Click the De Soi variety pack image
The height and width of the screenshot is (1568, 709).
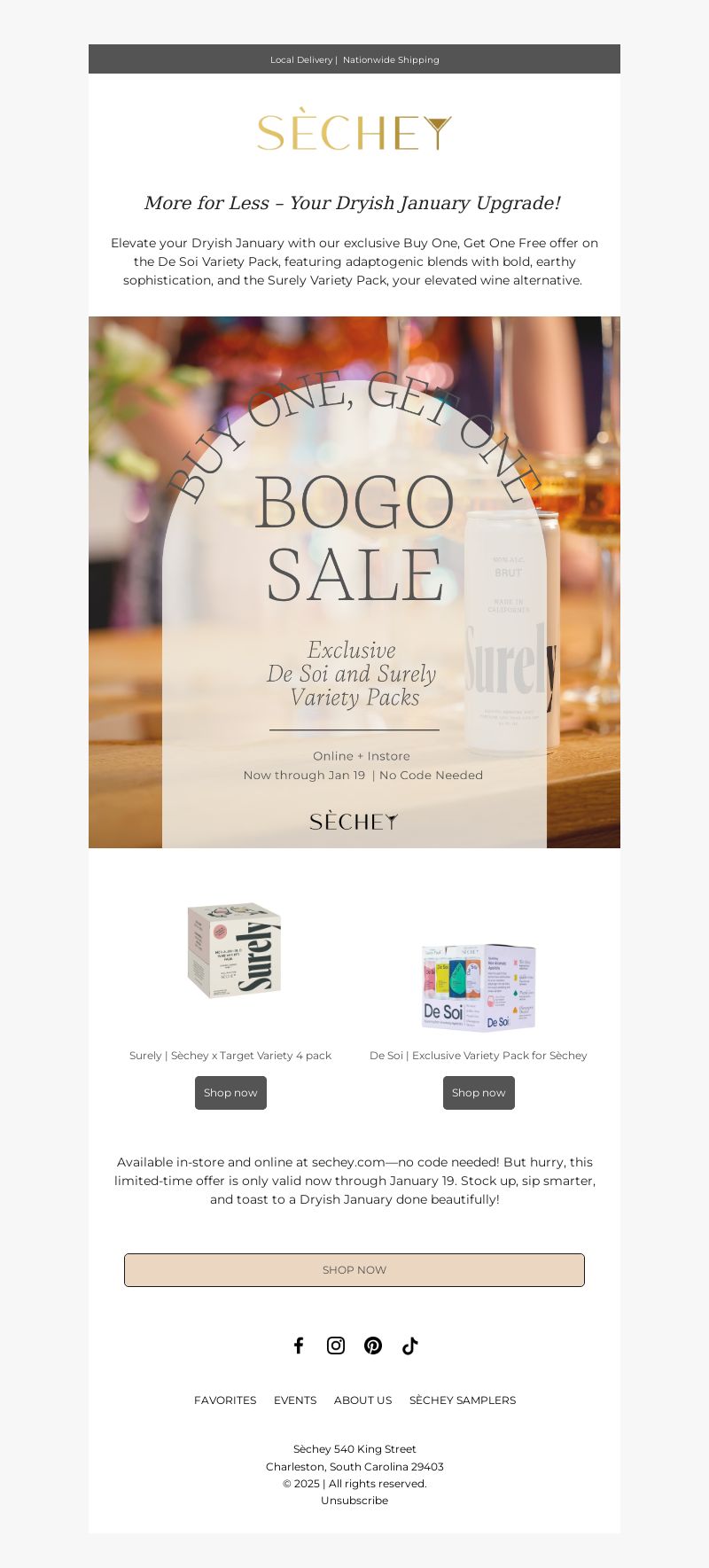point(479,987)
